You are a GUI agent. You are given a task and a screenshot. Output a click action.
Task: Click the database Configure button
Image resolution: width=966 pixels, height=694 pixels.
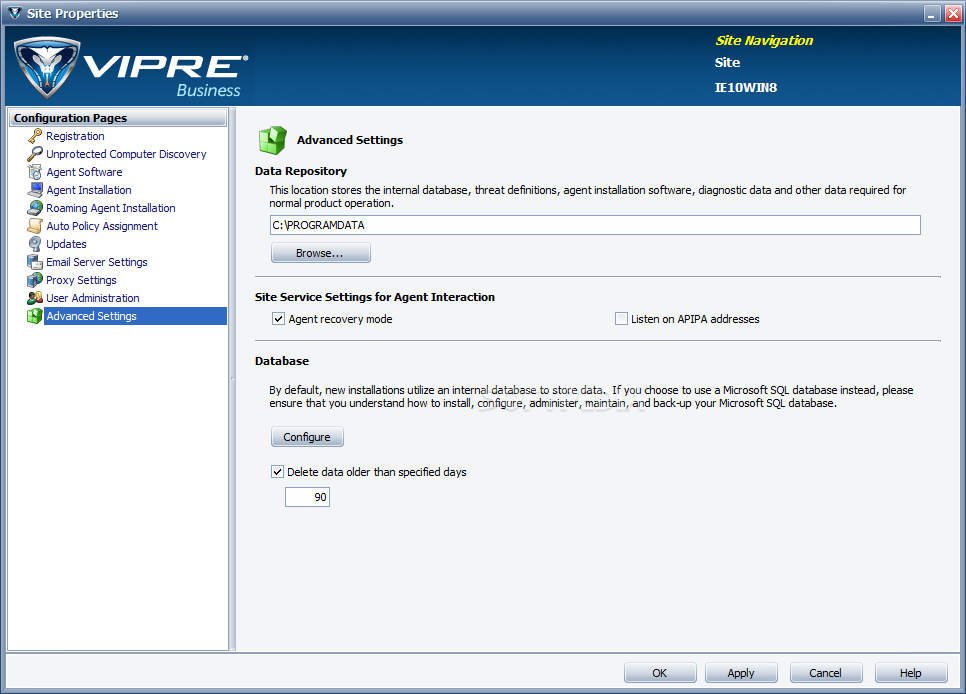pyautogui.click(x=307, y=436)
